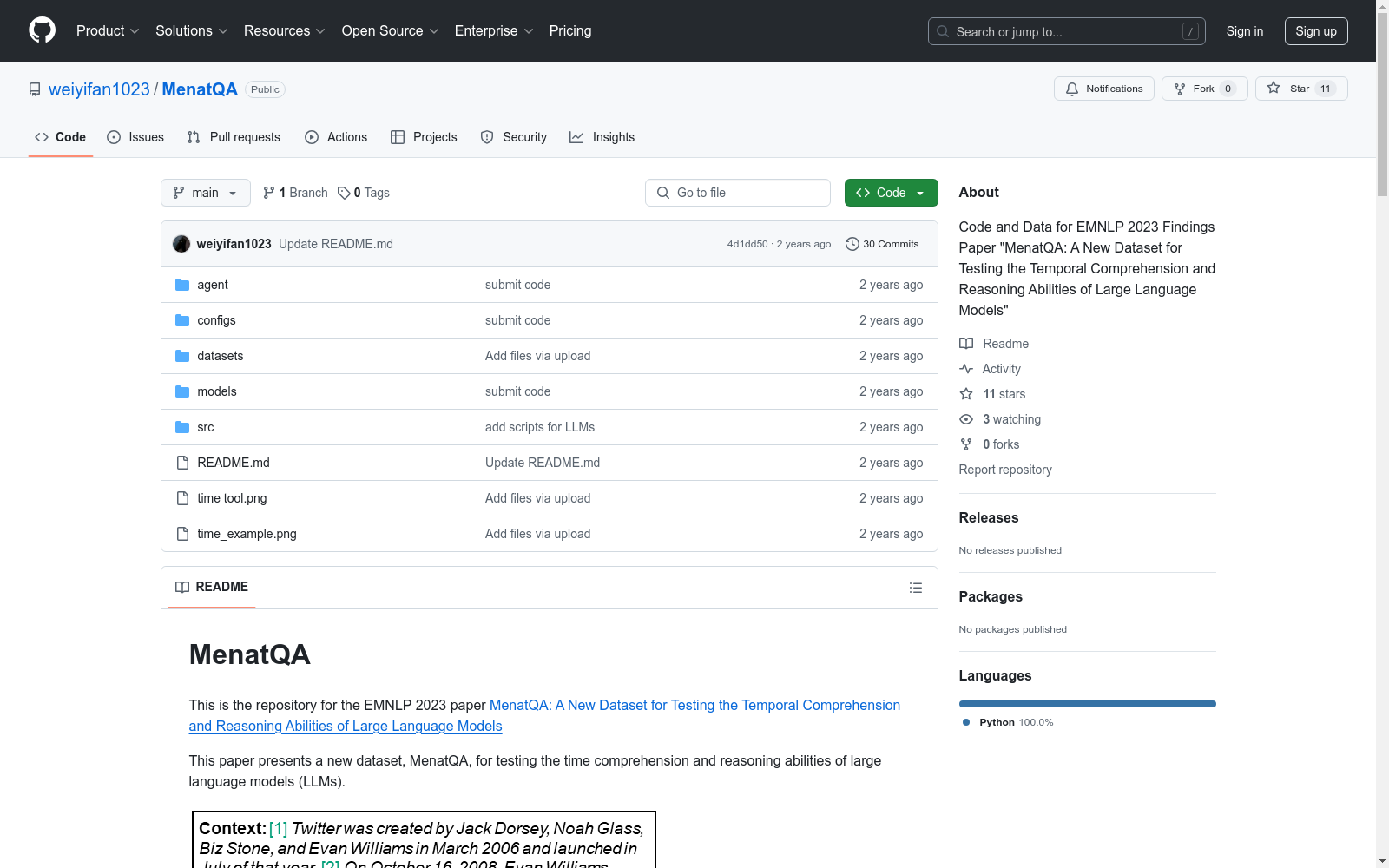This screenshot has width=1389, height=868.
Task: Click the models folder icon
Action: click(x=182, y=391)
